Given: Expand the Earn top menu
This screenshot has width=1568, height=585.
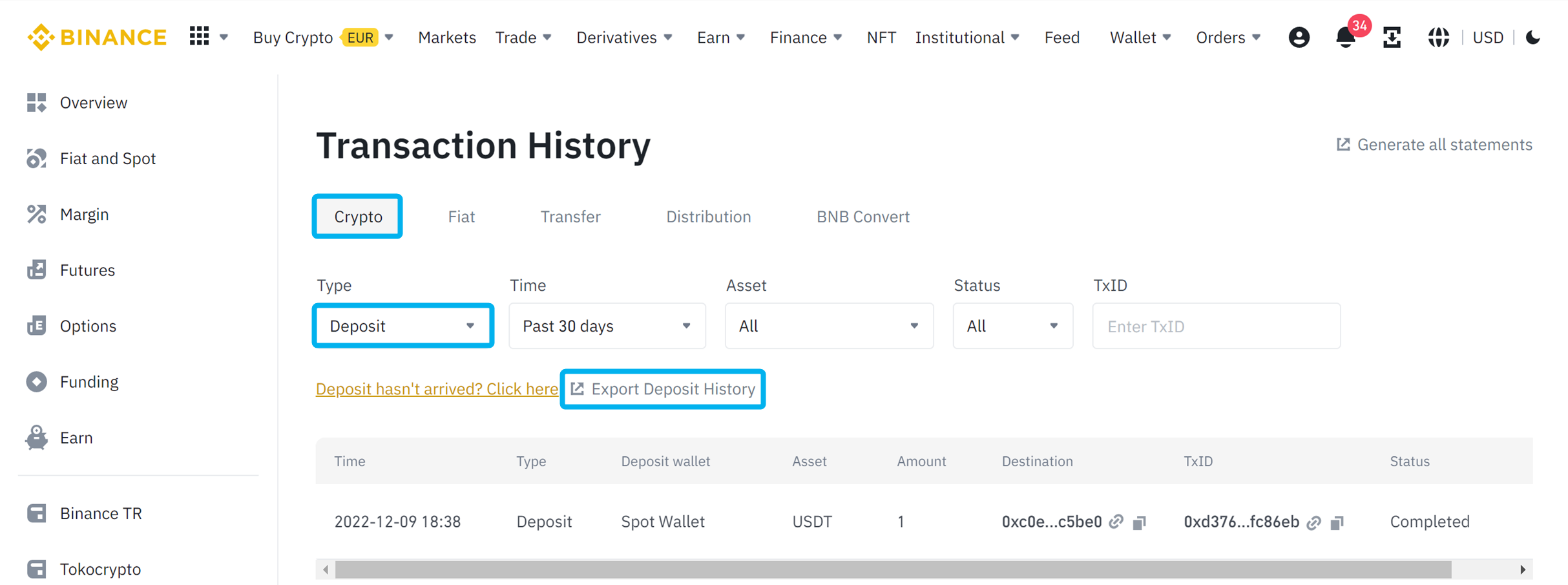Looking at the screenshot, I should [741, 37].
